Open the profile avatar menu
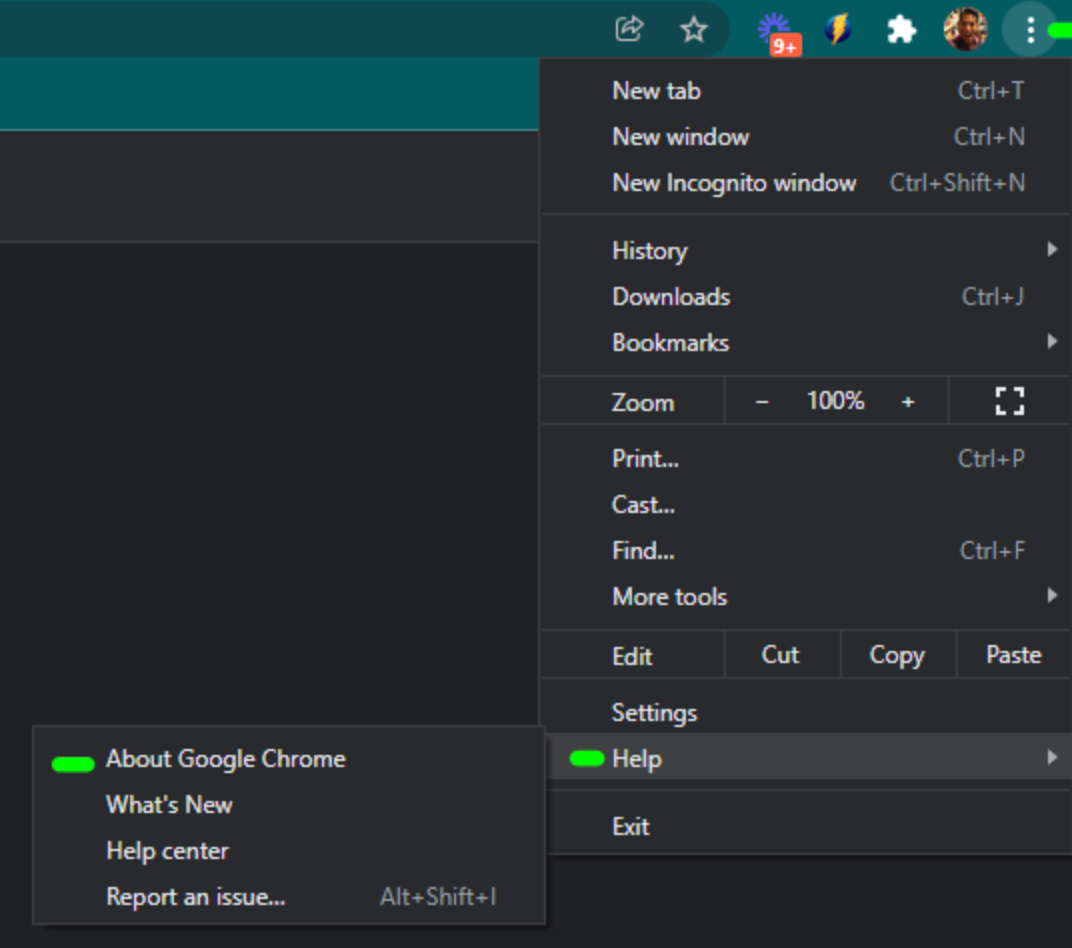Image resolution: width=1072 pixels, height=948 pixels. tap(965, 29)
